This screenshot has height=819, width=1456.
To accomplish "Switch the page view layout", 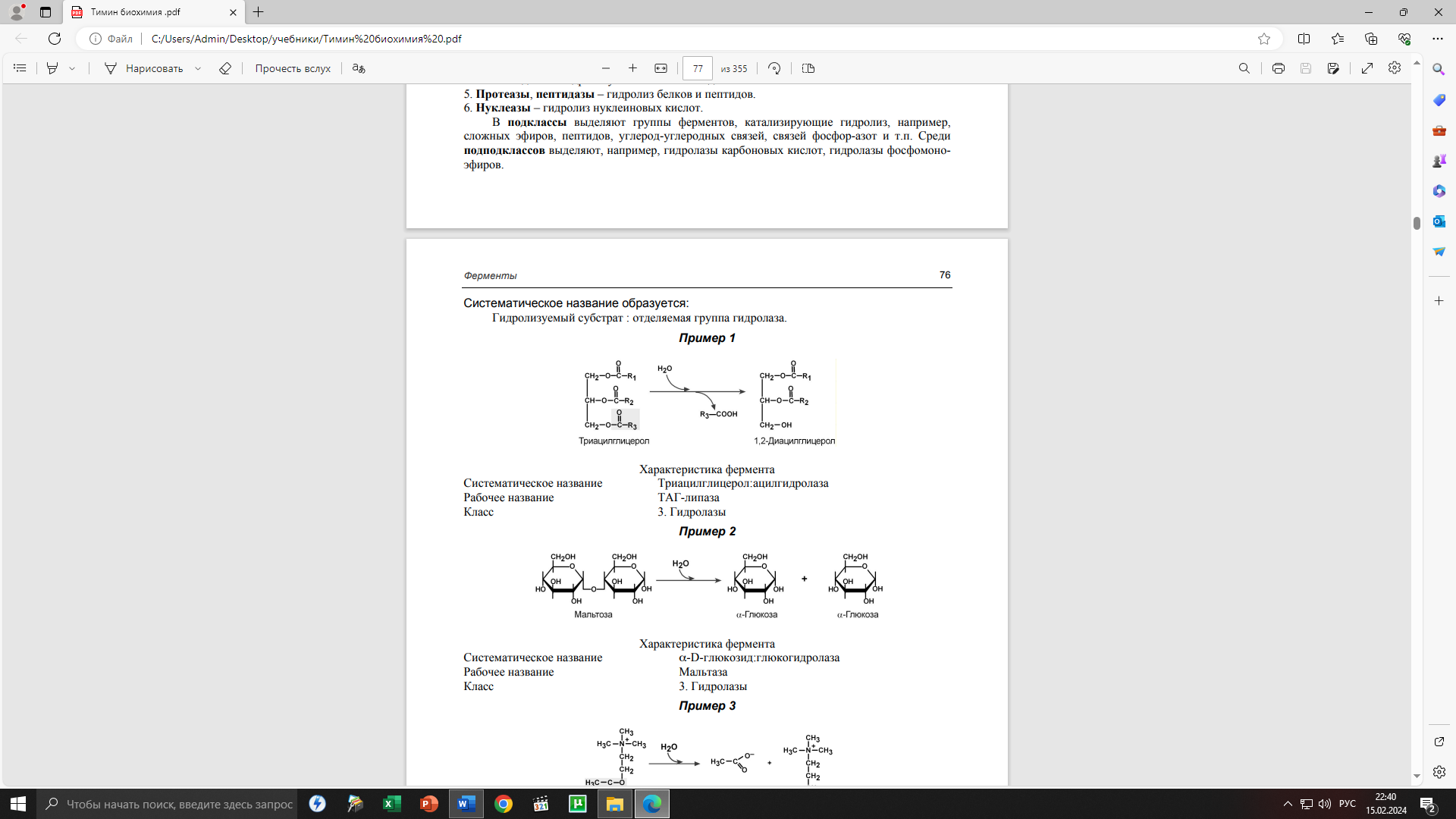I will [x=808, y=68].
